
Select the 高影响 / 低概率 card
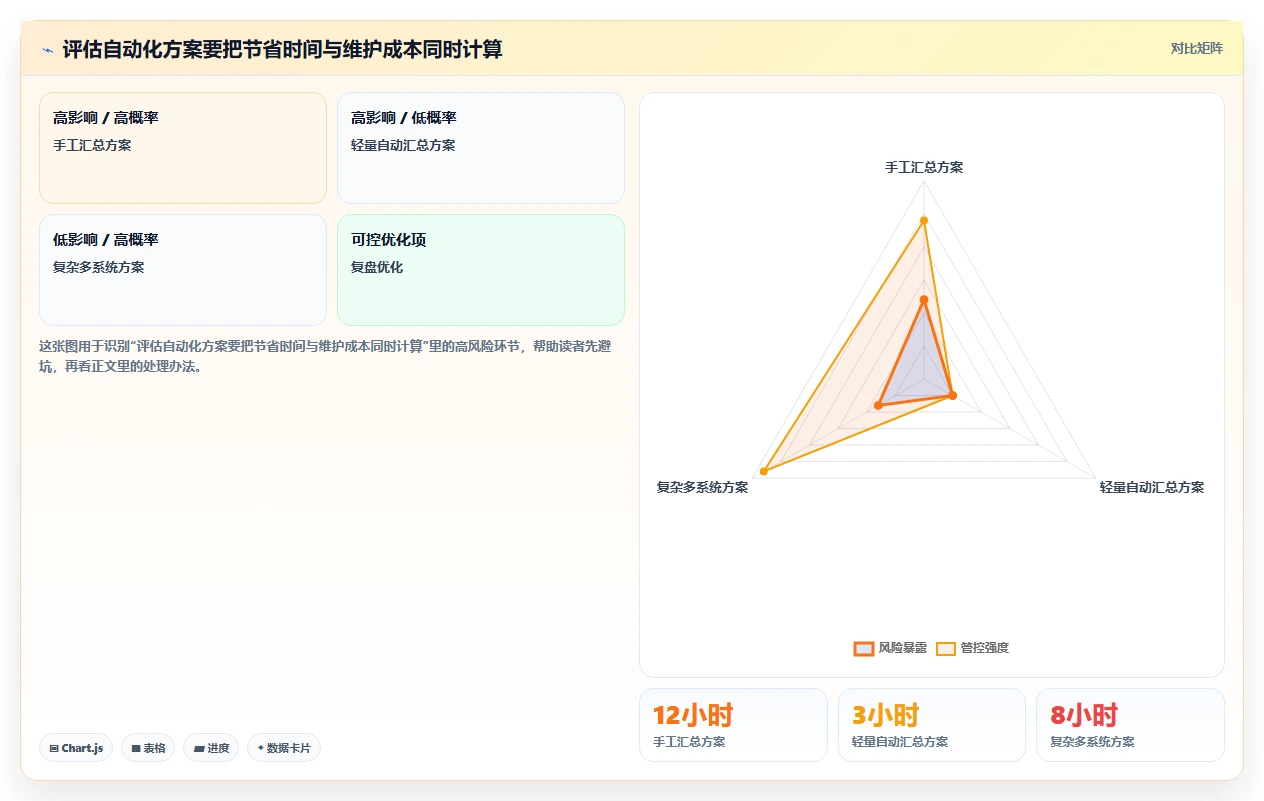(x=481, y=148)
